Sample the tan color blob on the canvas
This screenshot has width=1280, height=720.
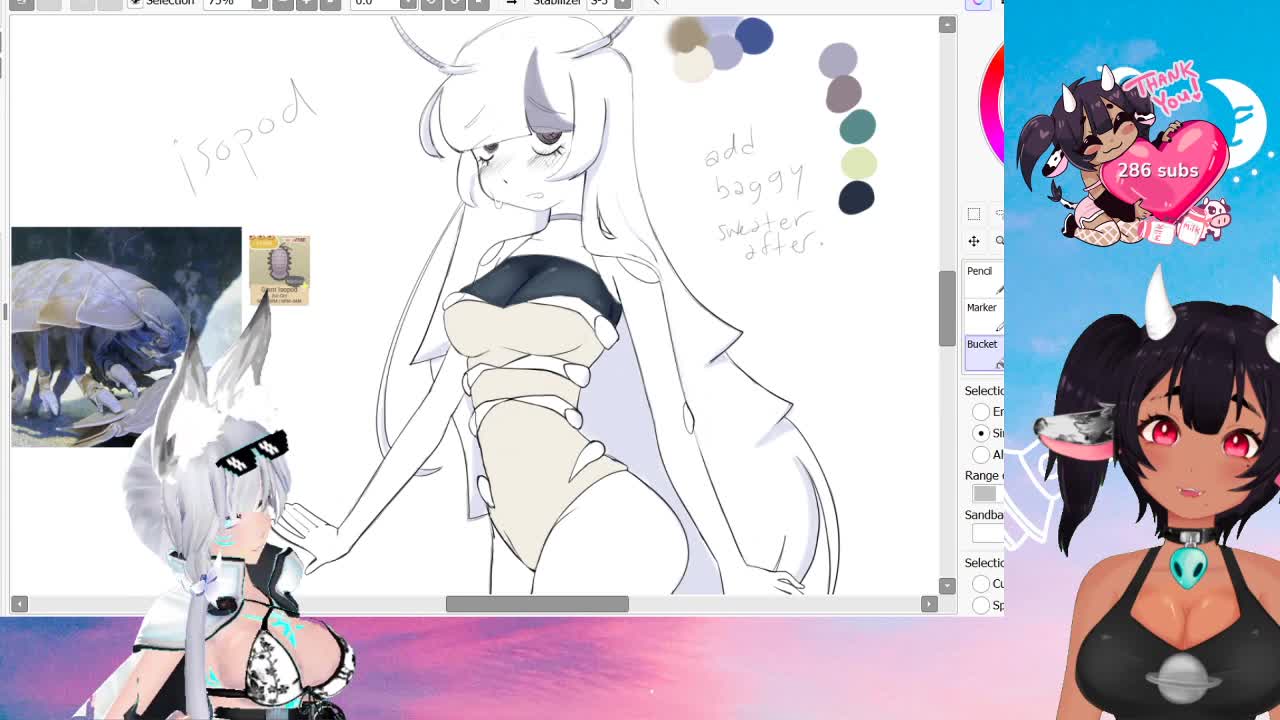[686, 36]
